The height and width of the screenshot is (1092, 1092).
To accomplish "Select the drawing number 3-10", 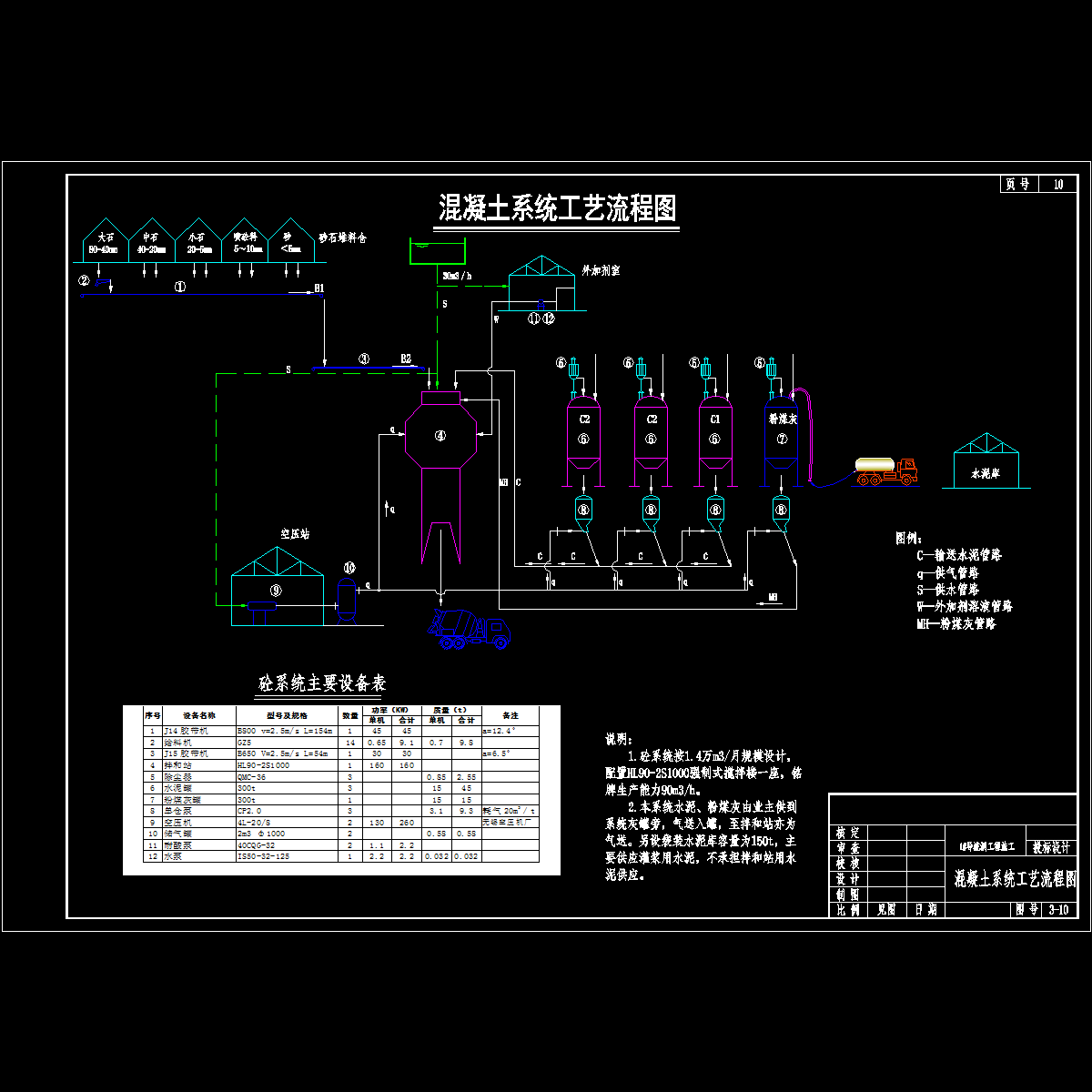I will click(x=1059, y=909).
